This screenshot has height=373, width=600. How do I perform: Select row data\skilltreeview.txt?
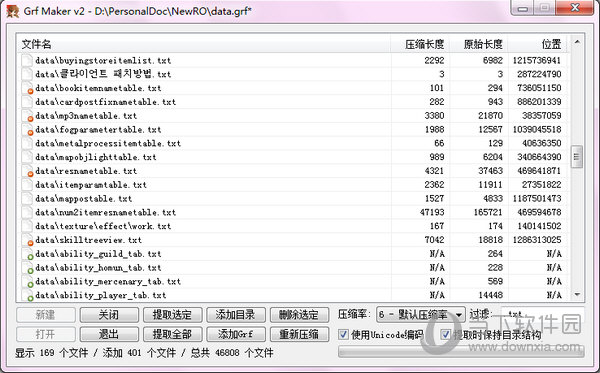[293, 240]
